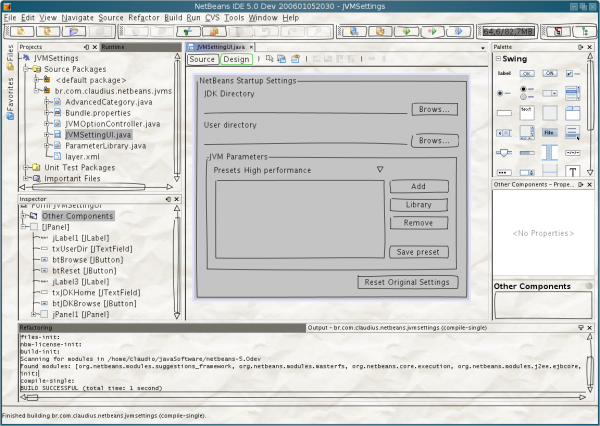Open the Presets High performance dropdown

pyautogui.click(x=380, y=170)
